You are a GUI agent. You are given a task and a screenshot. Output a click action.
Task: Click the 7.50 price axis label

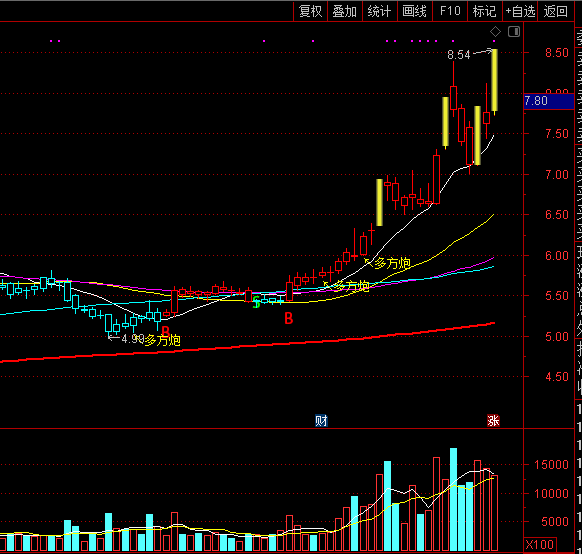pos(557,134)
